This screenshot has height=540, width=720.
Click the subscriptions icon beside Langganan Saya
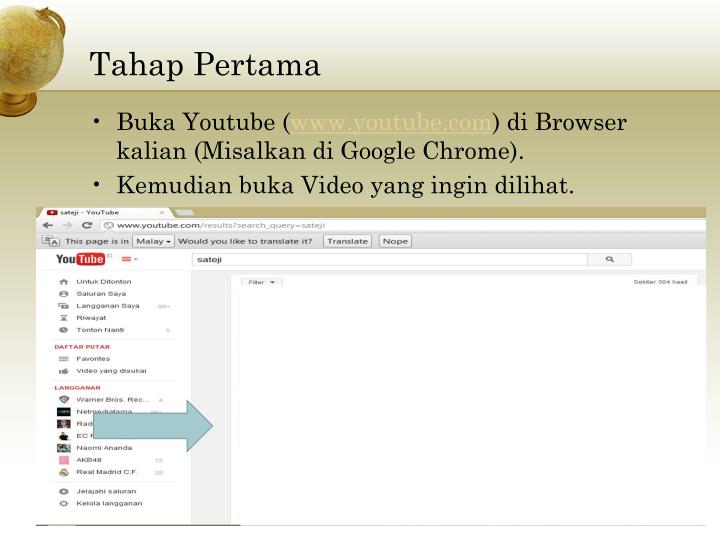(x=63, y=306)
